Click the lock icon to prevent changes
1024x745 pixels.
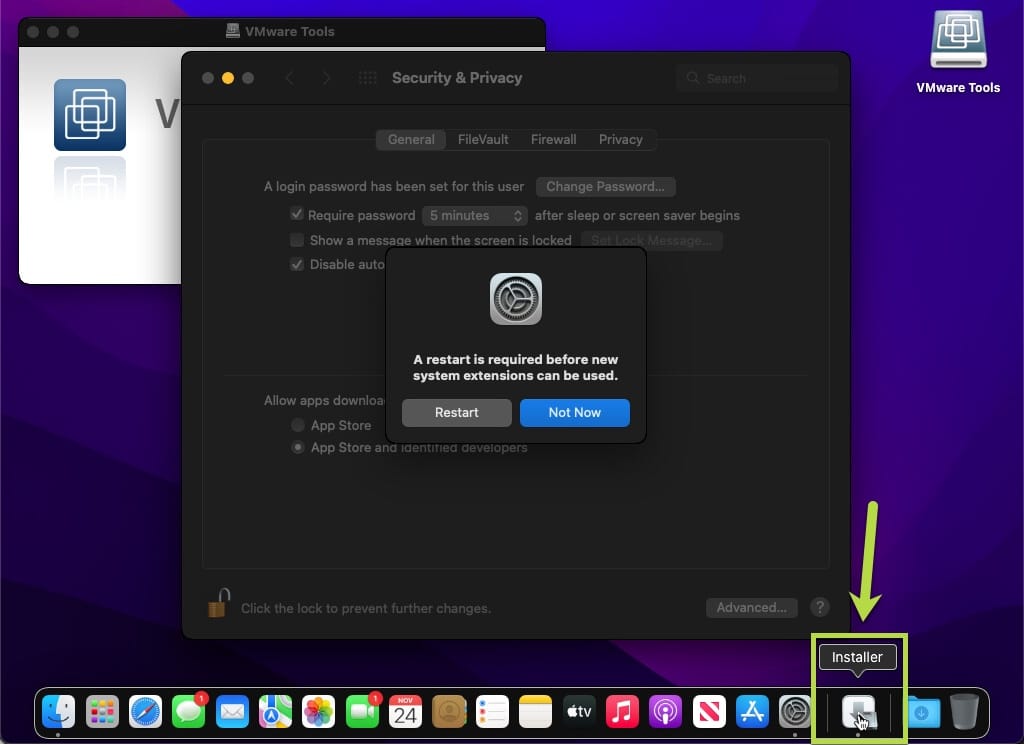click(218, 603)
